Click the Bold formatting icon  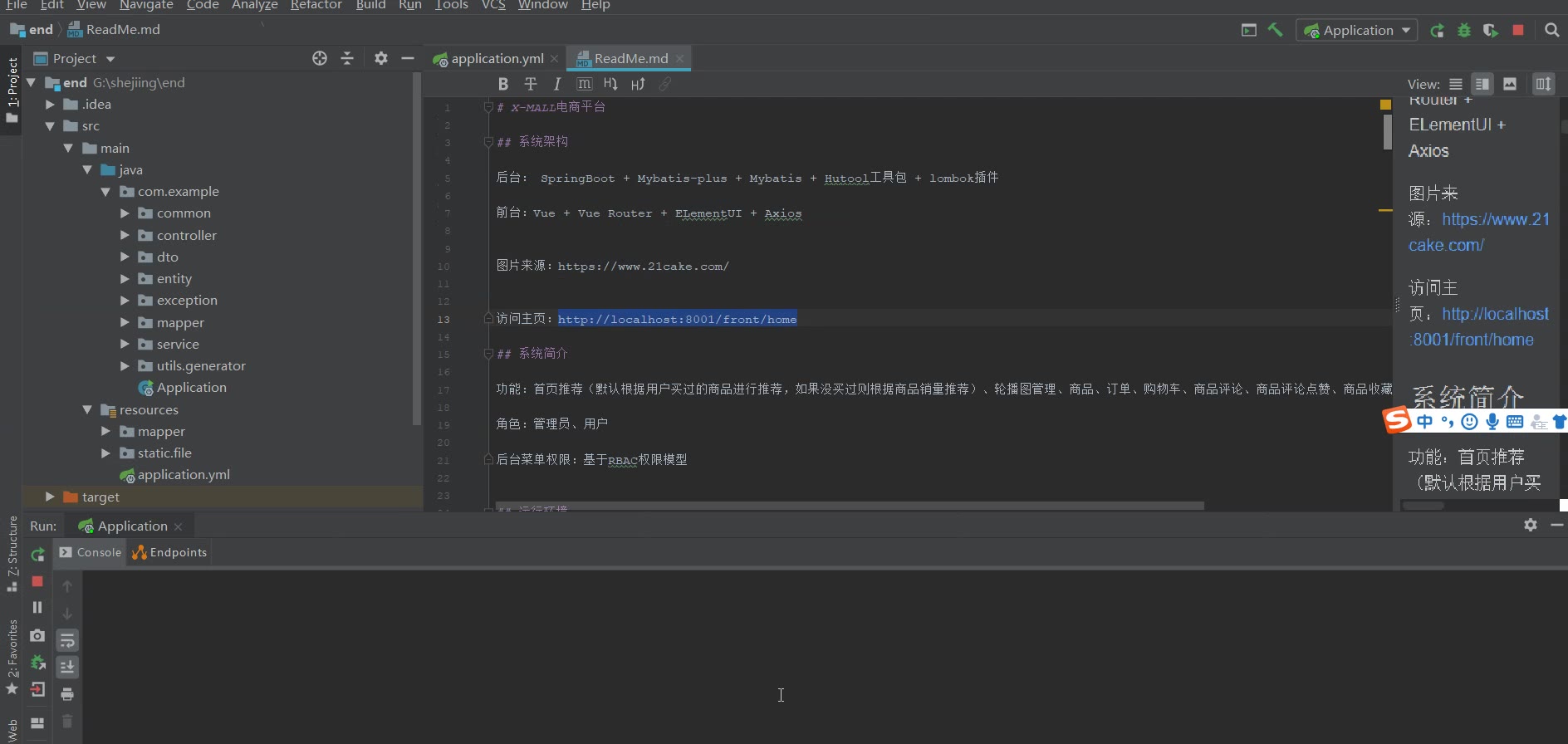[502, 84]
